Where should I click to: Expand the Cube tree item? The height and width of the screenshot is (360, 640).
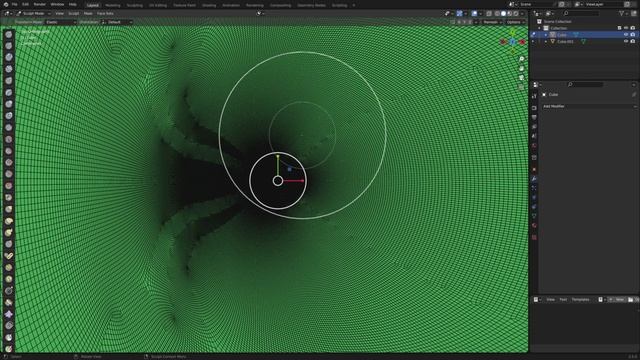tap(546, 35)
